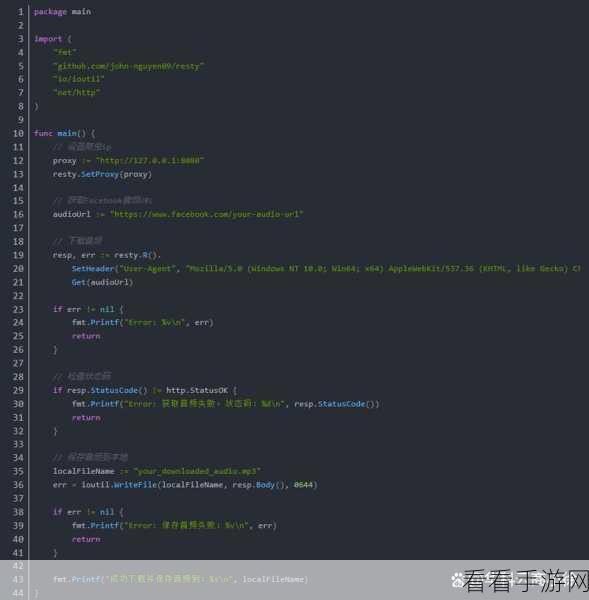Click "if err != nil" on line 38
Screen dimensions: 589x600
click(x=83, y=512)
